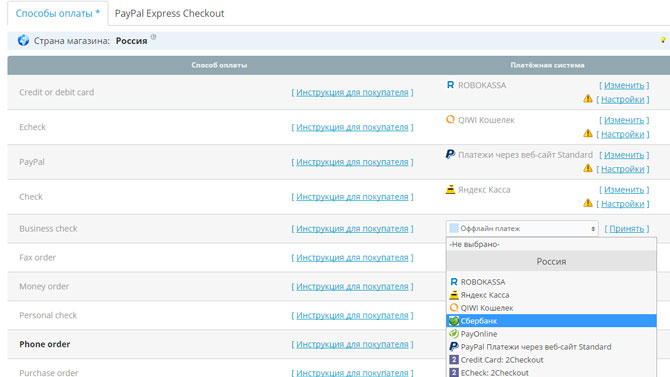This screenshot has width=670, height=377.
Task: Click the Платёжная система column header
Action: 547,65
